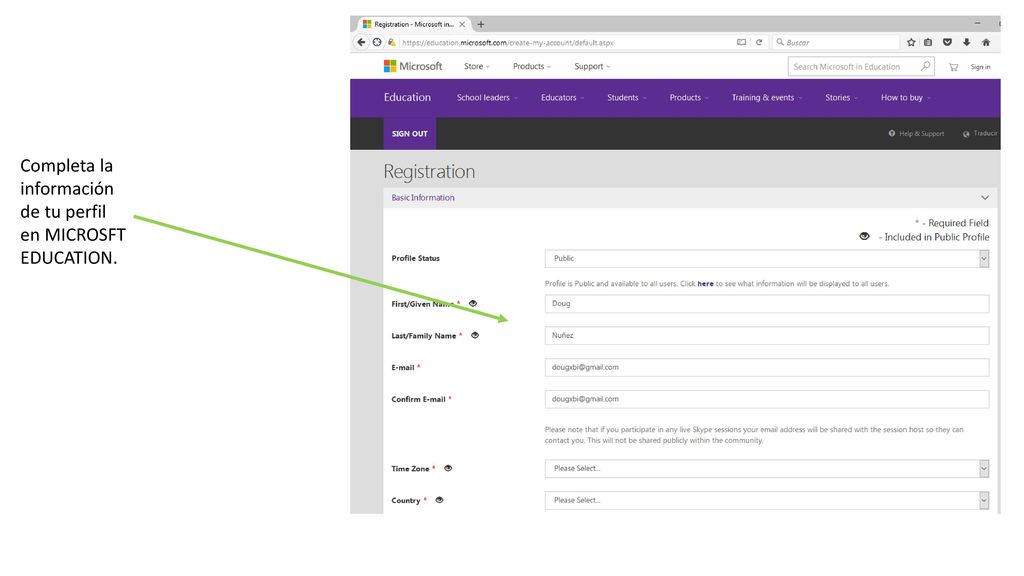
Task: Open a new browser tab with plus
Action: [x=481, y=24]
